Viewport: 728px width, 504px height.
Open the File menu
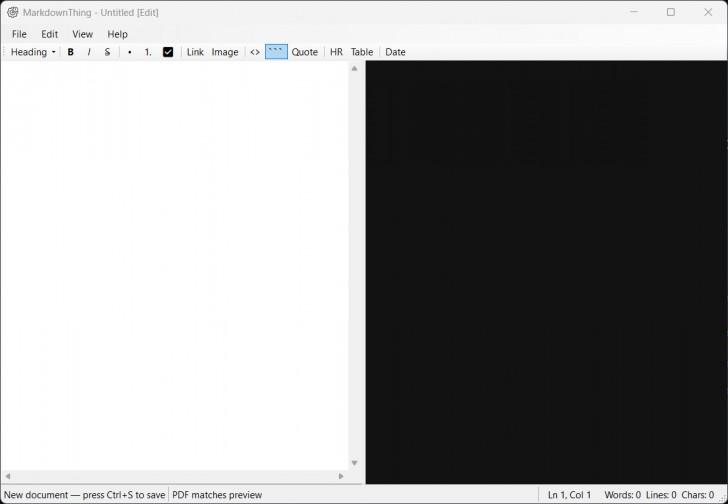point(19,34)
